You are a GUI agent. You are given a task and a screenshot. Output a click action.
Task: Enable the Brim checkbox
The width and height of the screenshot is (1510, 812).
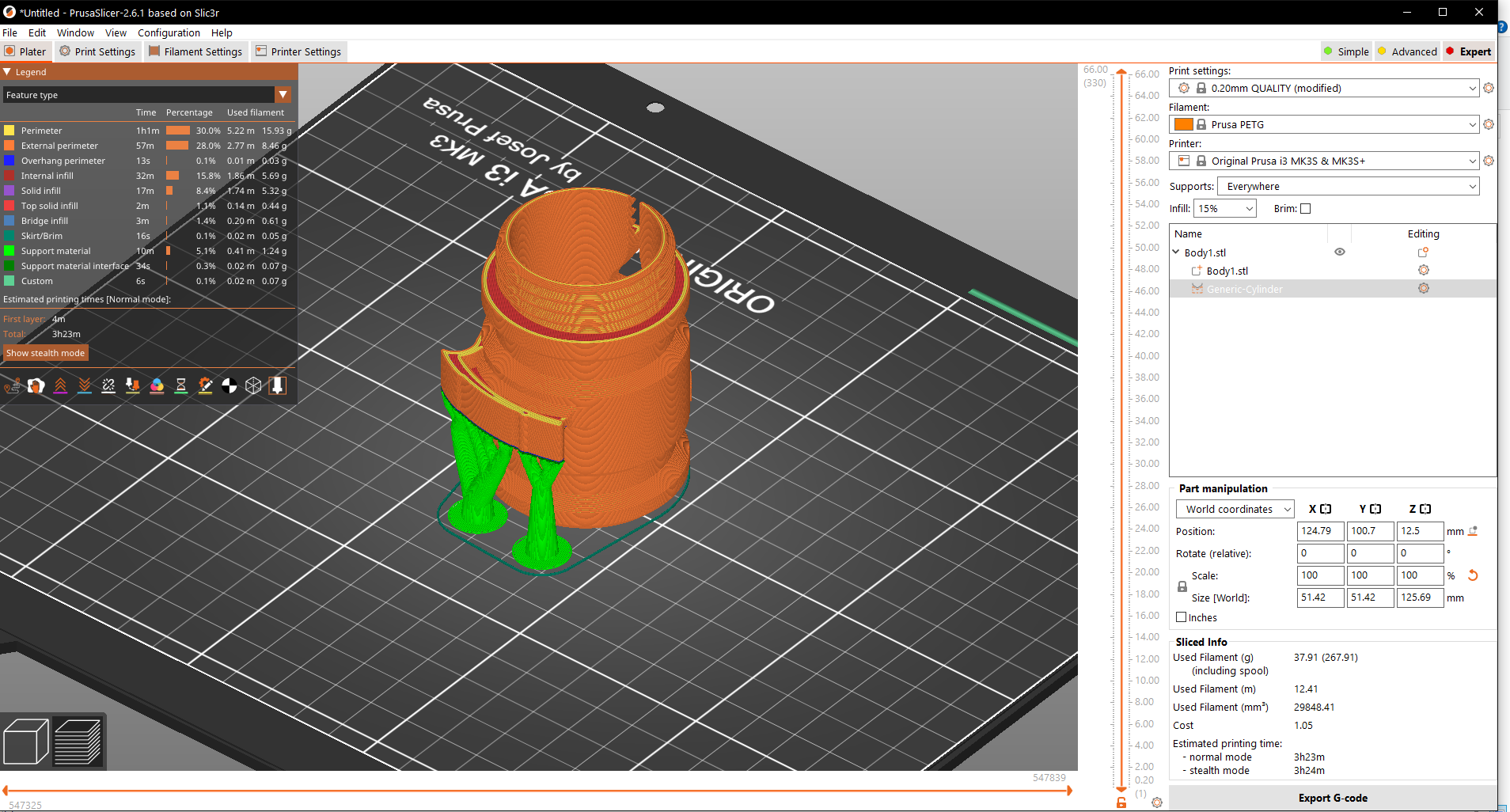(x=1305, y=208)
